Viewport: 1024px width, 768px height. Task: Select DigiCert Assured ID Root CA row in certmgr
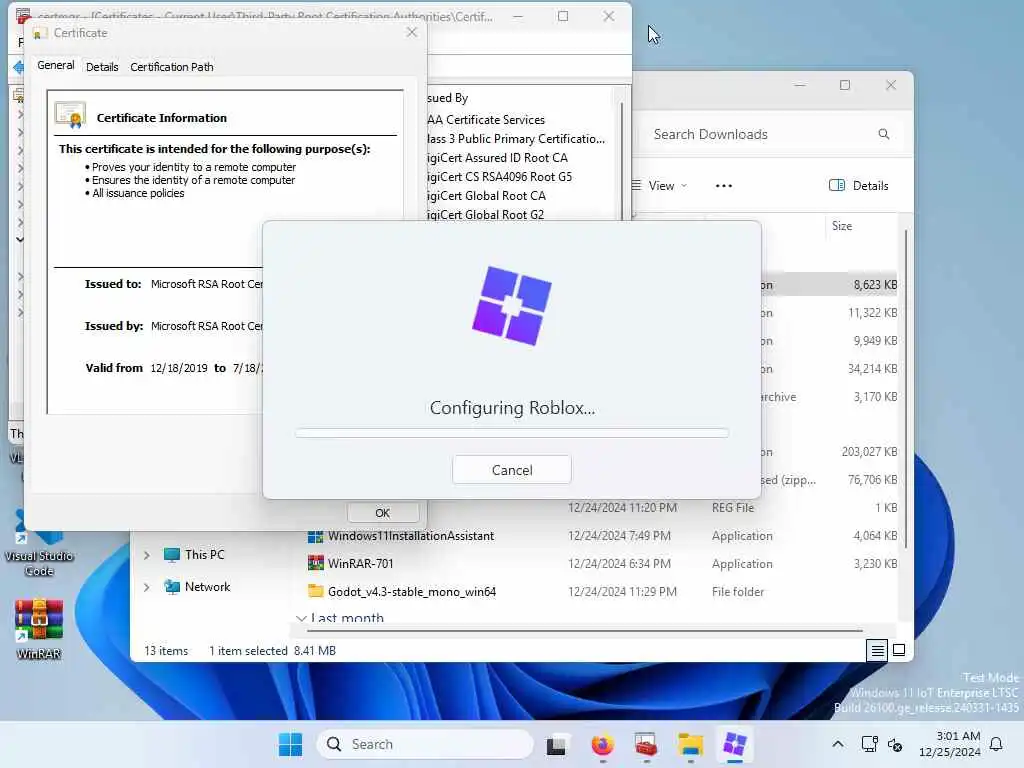click(497, 157)
